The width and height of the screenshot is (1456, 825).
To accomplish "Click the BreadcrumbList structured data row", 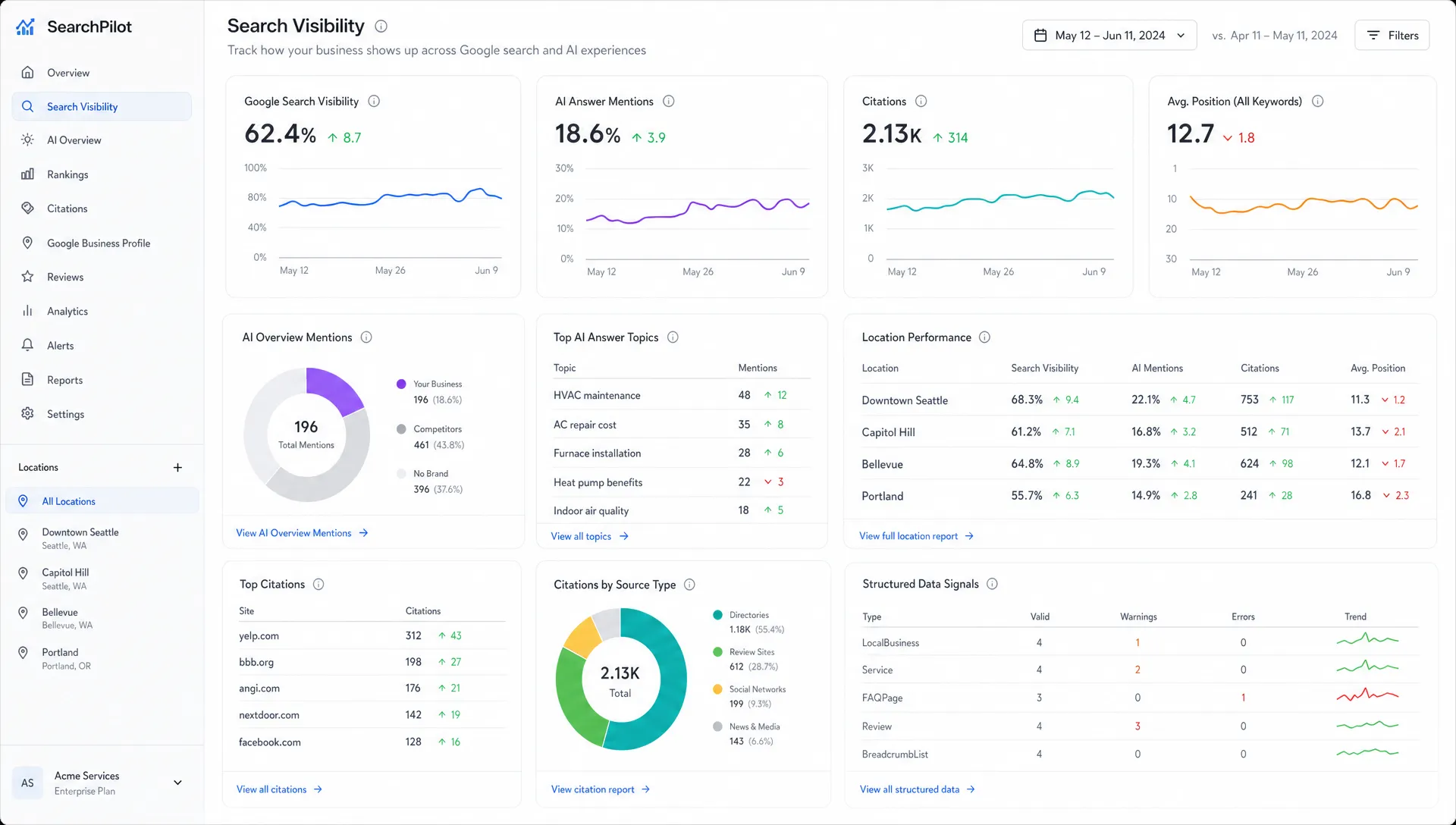I will coord(1140,754).
